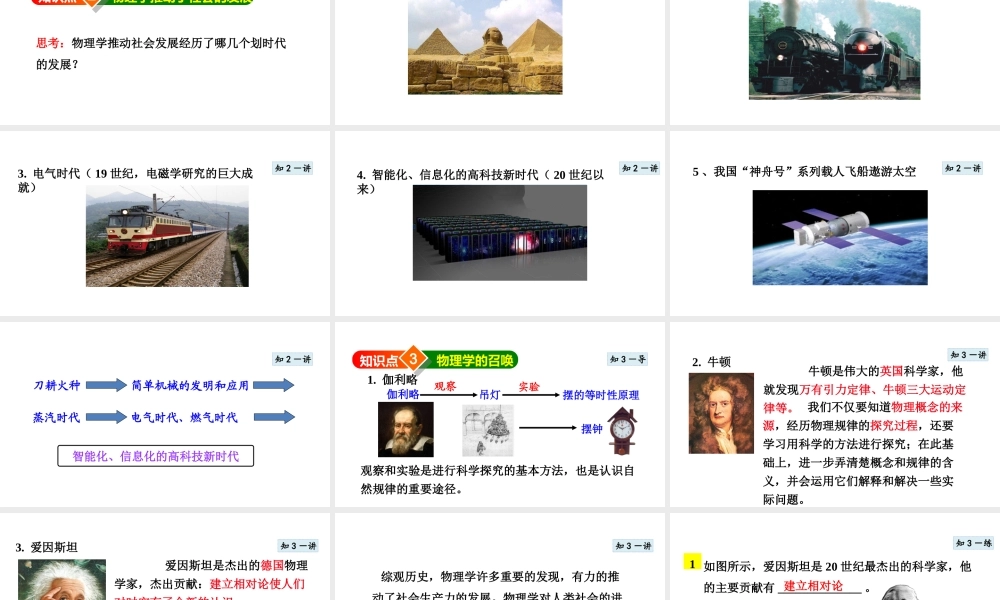
Task: Click the heading 2. 牛顿
Action: [711, 362]
